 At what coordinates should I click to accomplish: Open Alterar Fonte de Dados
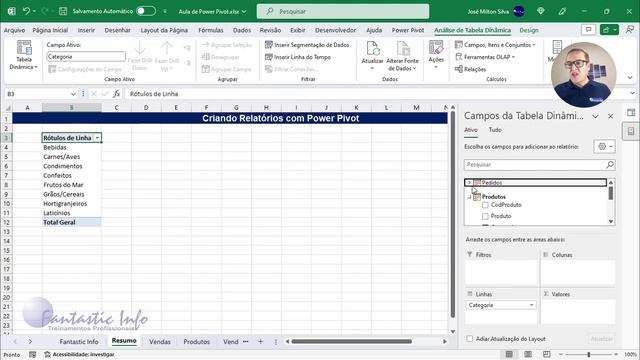coord(402,56)
